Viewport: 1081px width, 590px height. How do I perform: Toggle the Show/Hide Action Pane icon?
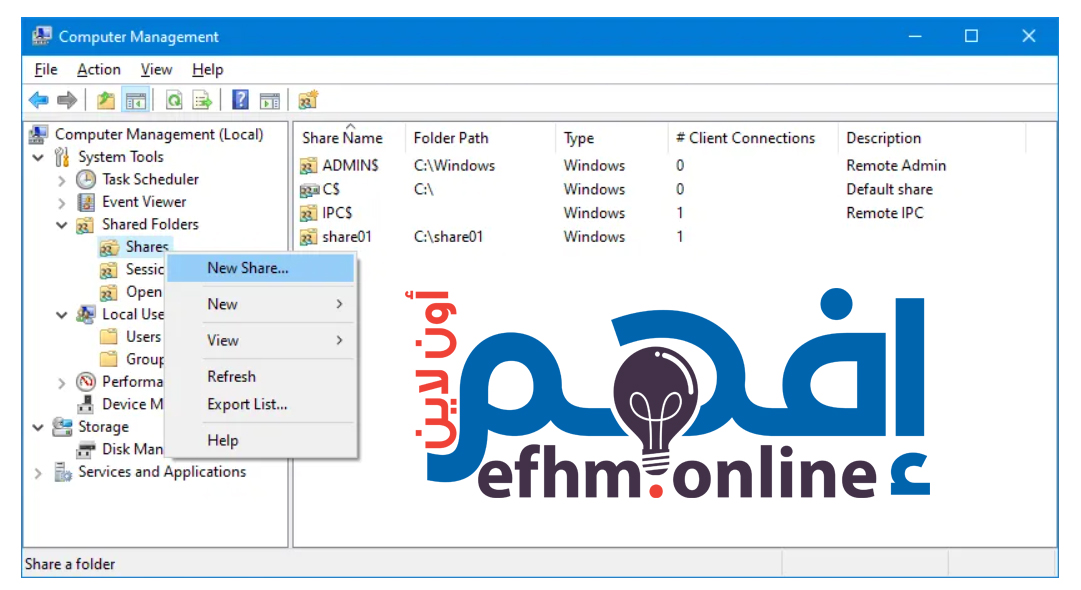tap(270, 101)
